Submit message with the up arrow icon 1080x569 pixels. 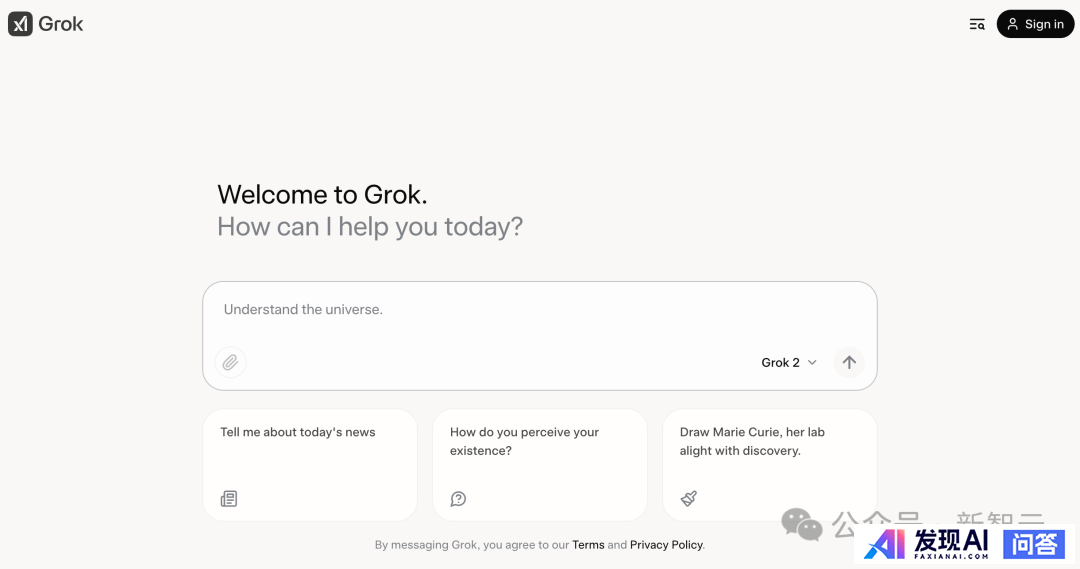tap(849, 362)
